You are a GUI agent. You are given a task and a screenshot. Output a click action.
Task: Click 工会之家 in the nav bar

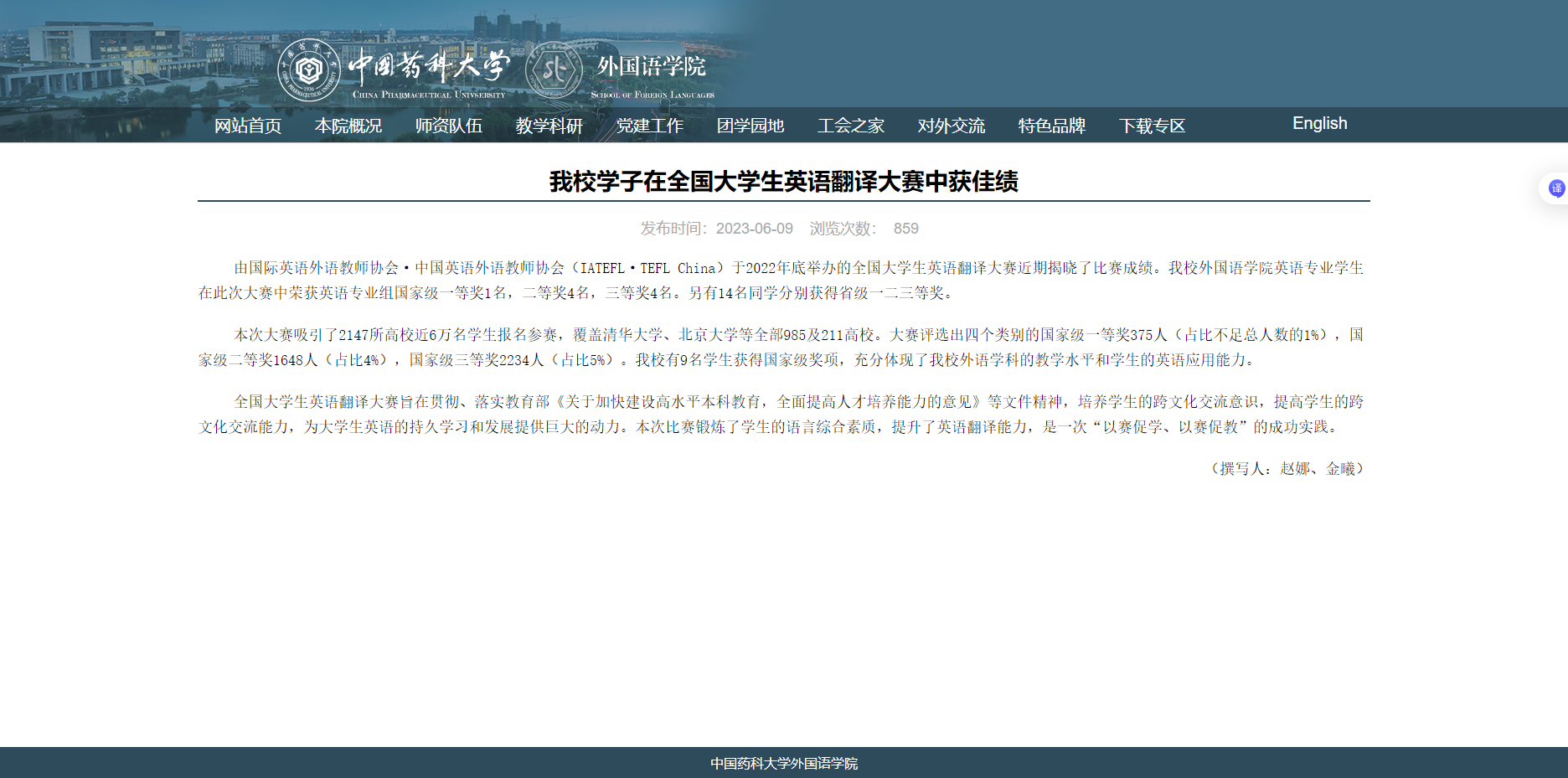tap(851, 126)
